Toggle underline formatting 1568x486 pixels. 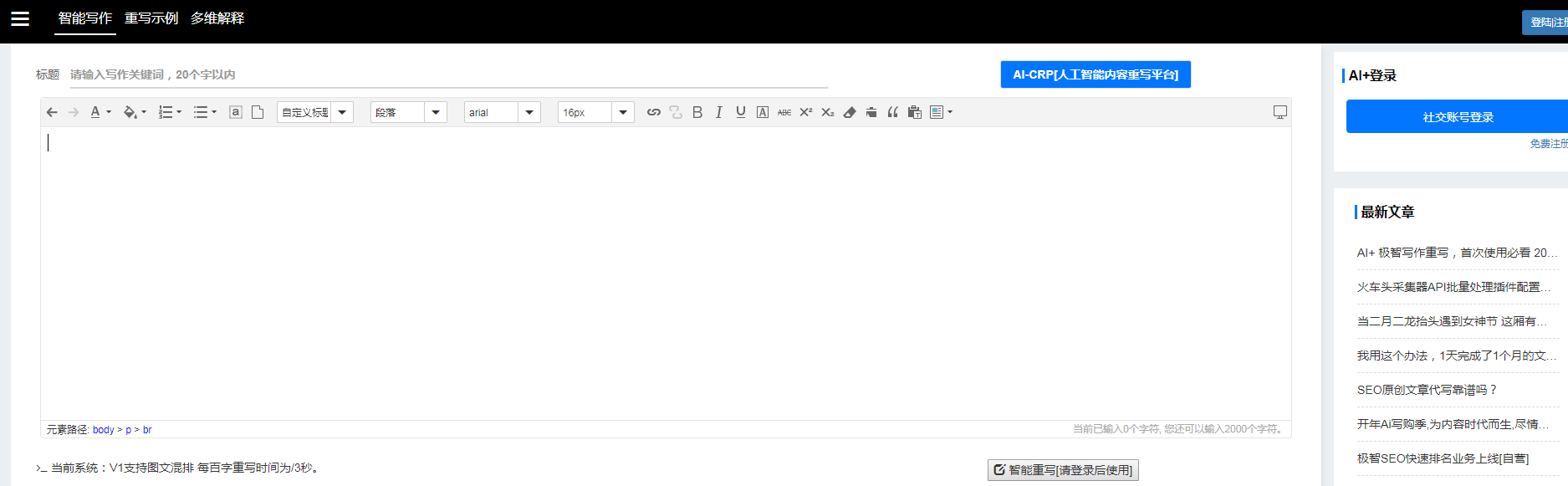(740, 112)
